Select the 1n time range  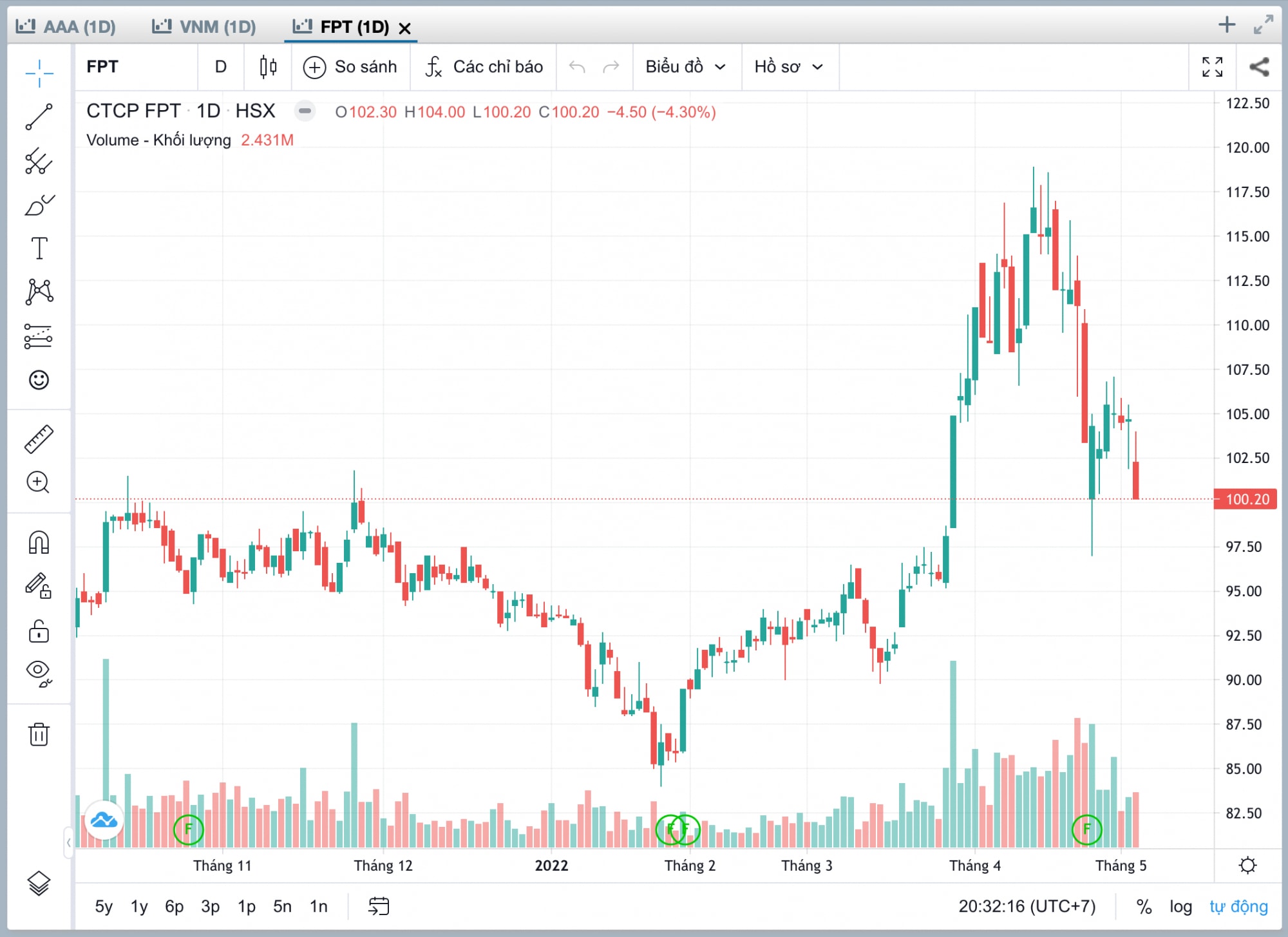[318, 907]
